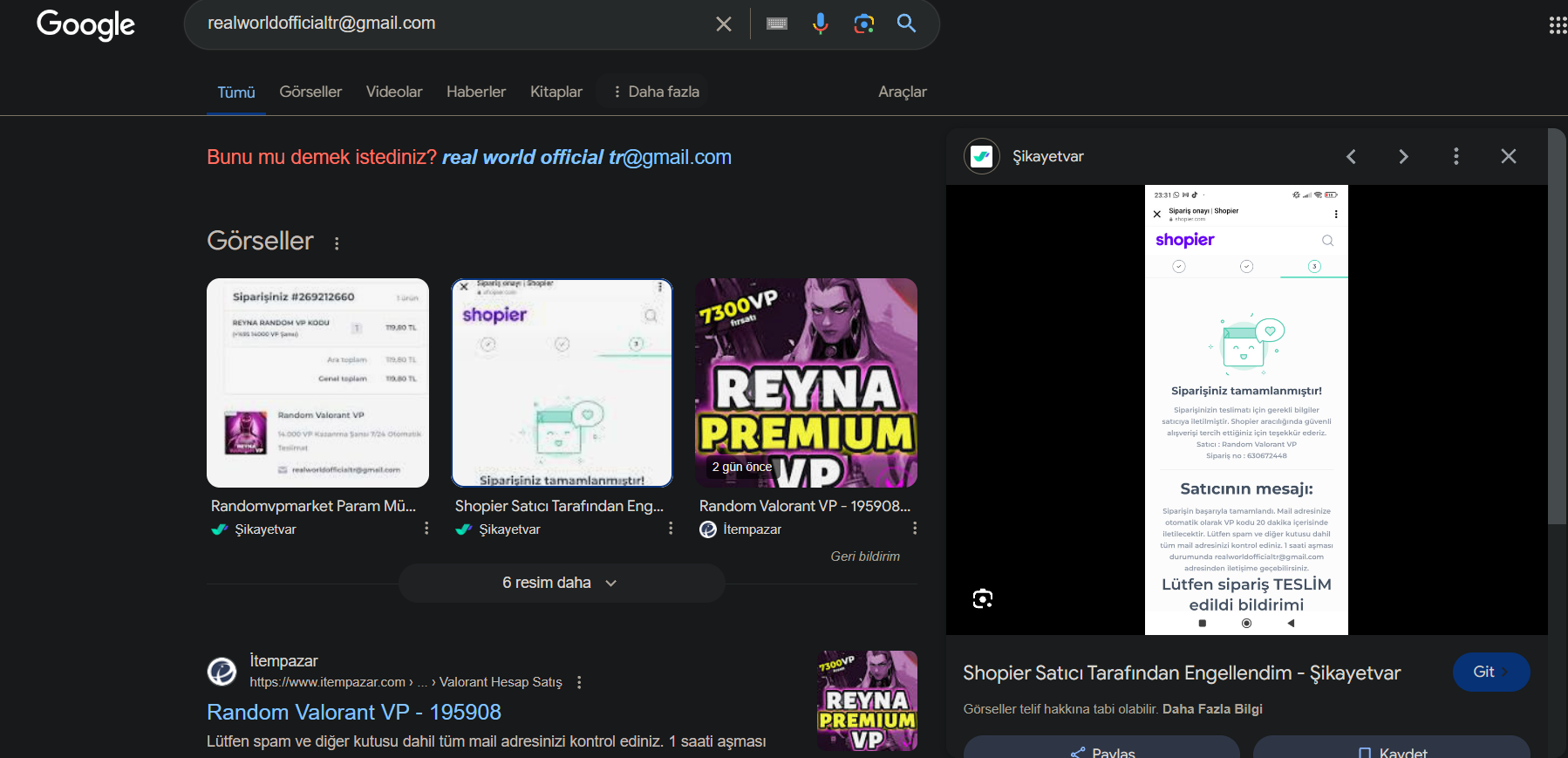The image size is (1568, 758).
Task: Start a voice search with the microphone
Action: pyautogui.click(x=821, y=24)
